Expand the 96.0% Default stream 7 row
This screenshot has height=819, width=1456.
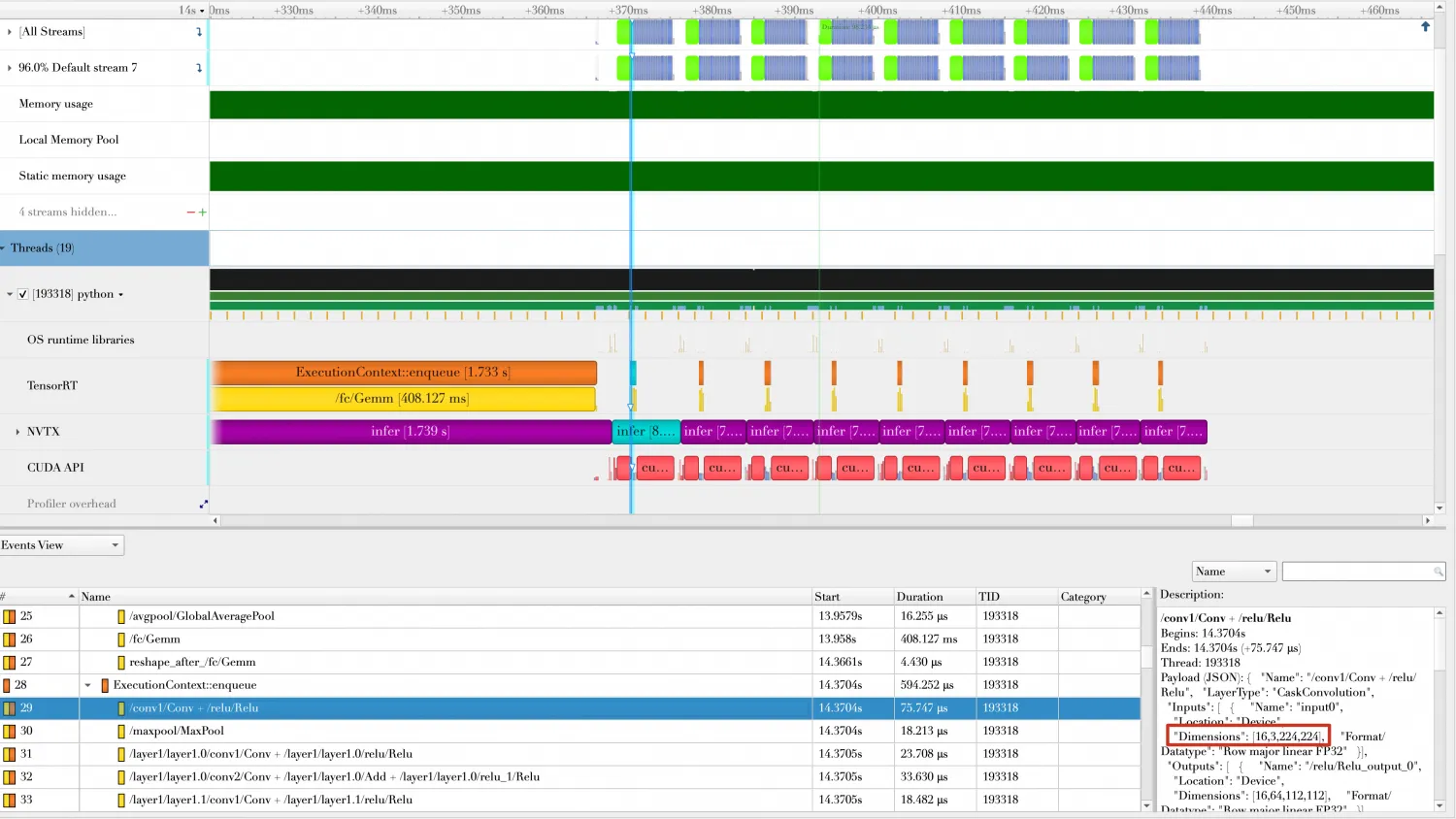pyautogui.click(x=10, y=68)
